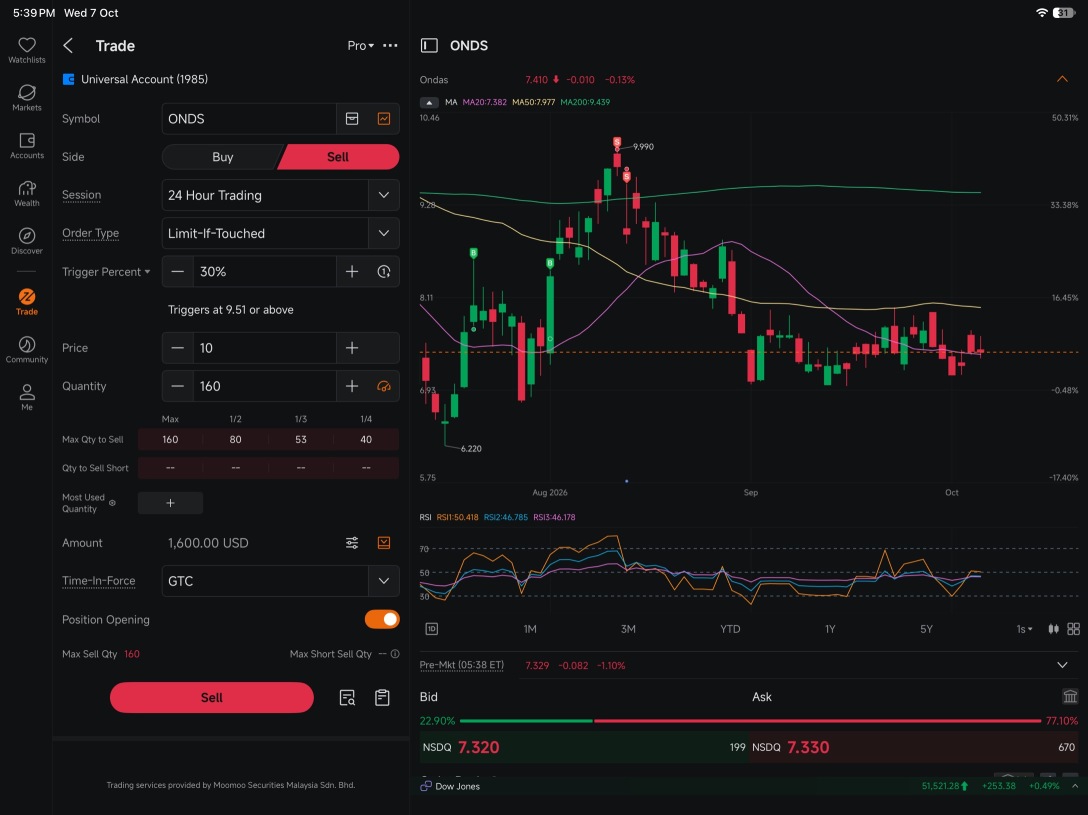Screen dimensions: 1088x815
Task: Open the 1s interval selector
Action: 1024,629
